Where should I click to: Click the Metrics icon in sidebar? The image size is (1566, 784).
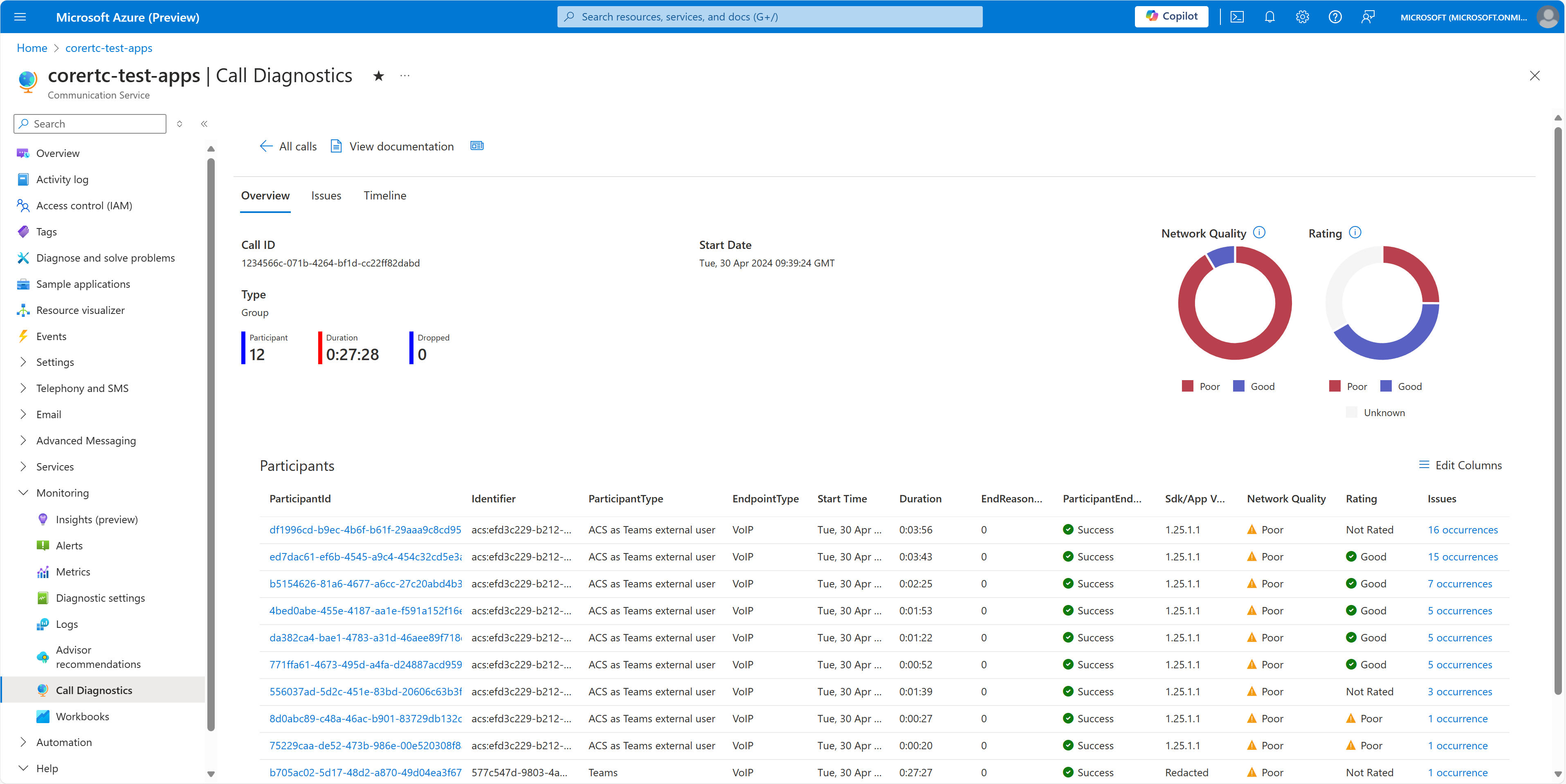(x=42, y=572)
